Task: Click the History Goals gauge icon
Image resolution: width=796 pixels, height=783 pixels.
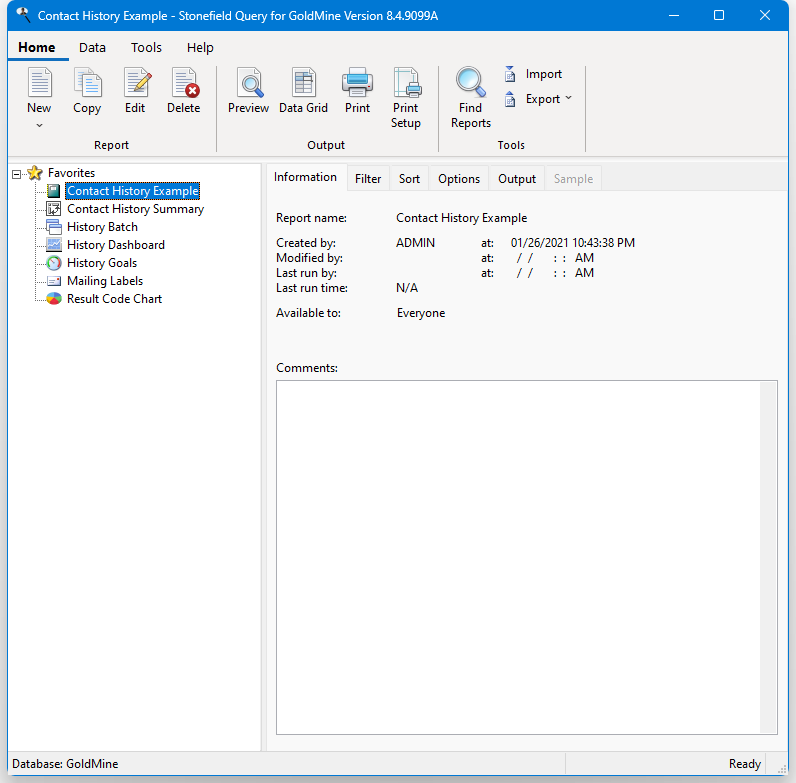Action: coord(53,263)
